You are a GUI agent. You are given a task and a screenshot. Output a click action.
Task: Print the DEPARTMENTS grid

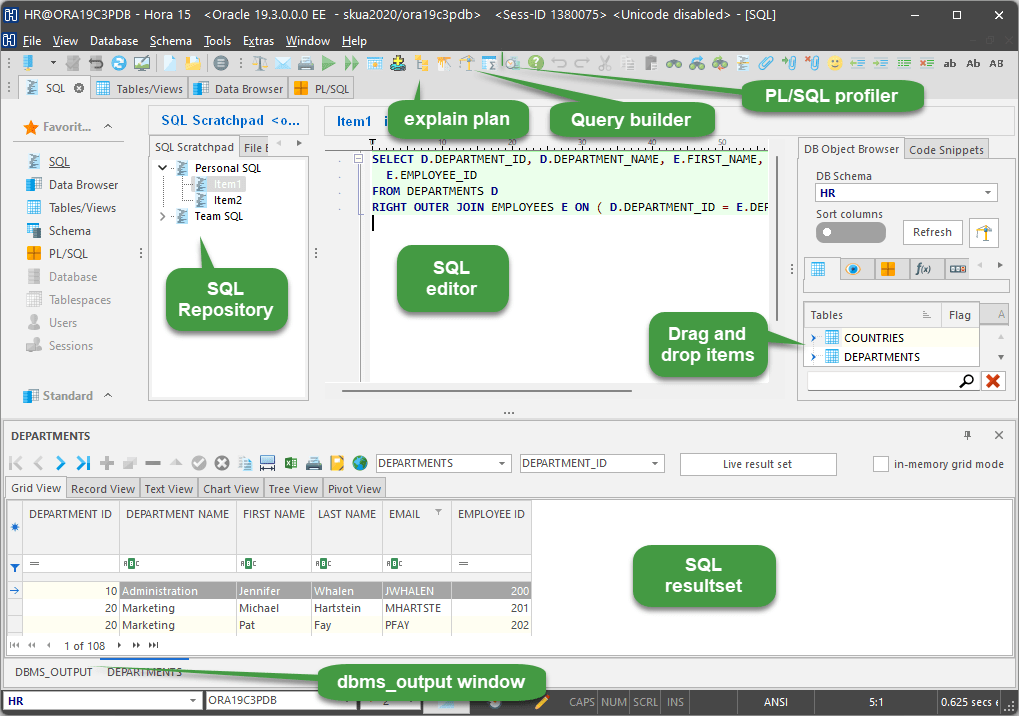tap(313, 463)
